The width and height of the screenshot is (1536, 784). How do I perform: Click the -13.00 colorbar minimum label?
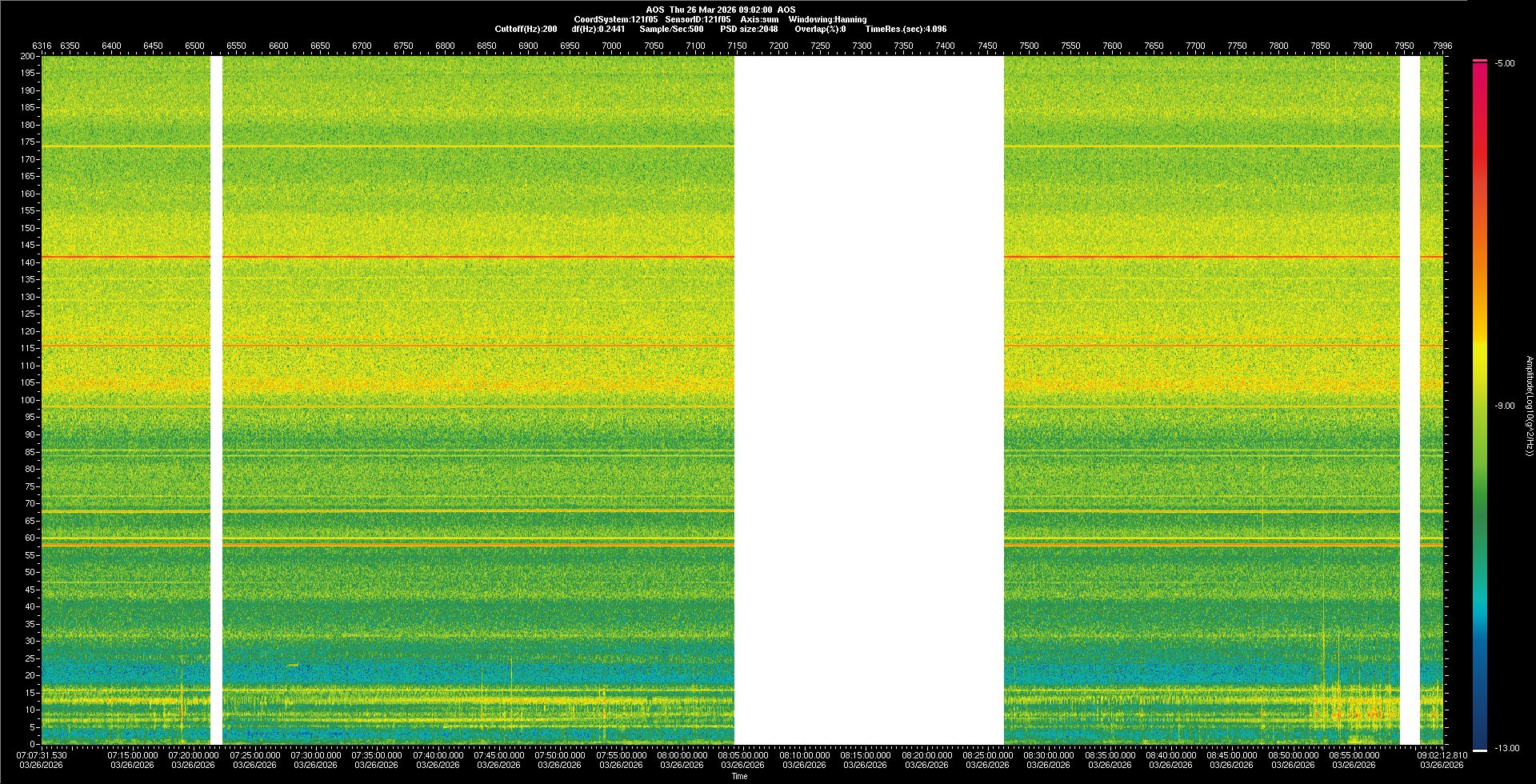[1506, 748]
